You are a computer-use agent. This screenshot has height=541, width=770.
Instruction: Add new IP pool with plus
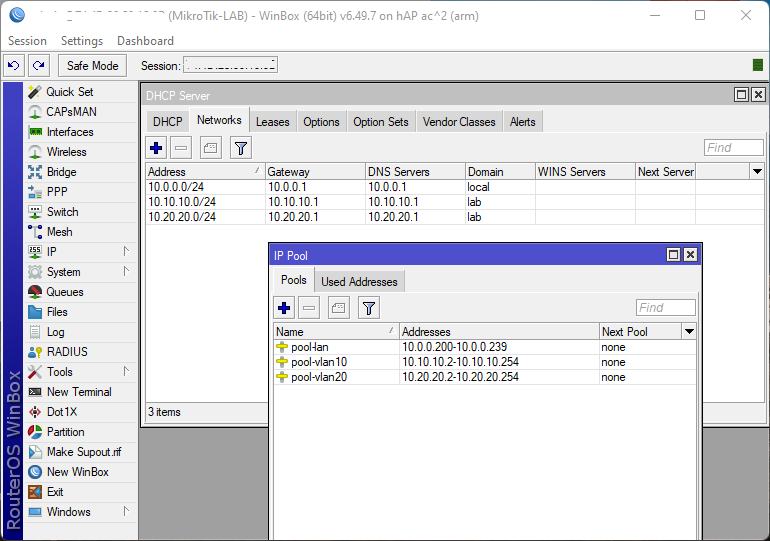[x=284, y=308]
